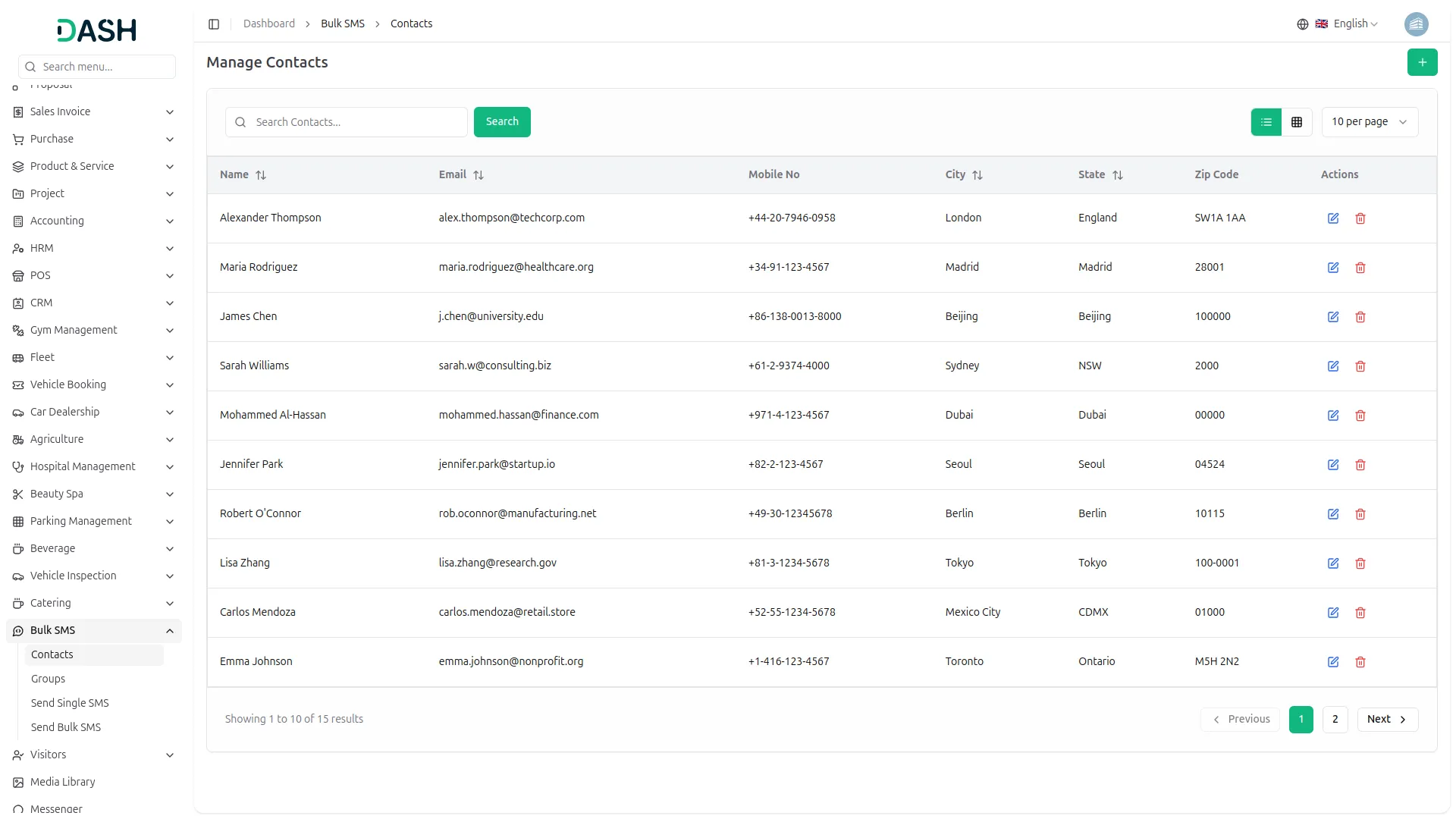Viewport: 1456px width, 819px height.
Task: Sort contacts by Email column
Action: [461, 174]
